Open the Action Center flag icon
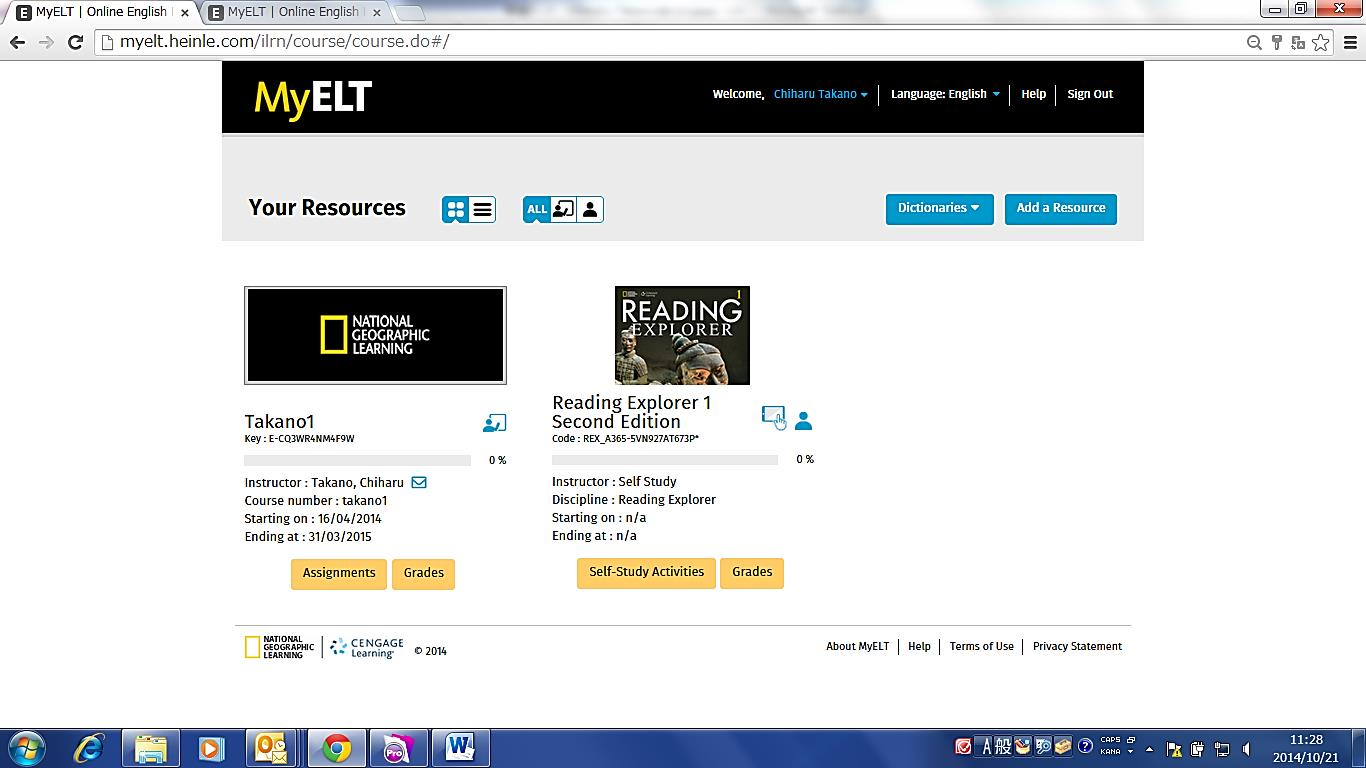Screen dimensions: 1366x768 (1173, 748)
